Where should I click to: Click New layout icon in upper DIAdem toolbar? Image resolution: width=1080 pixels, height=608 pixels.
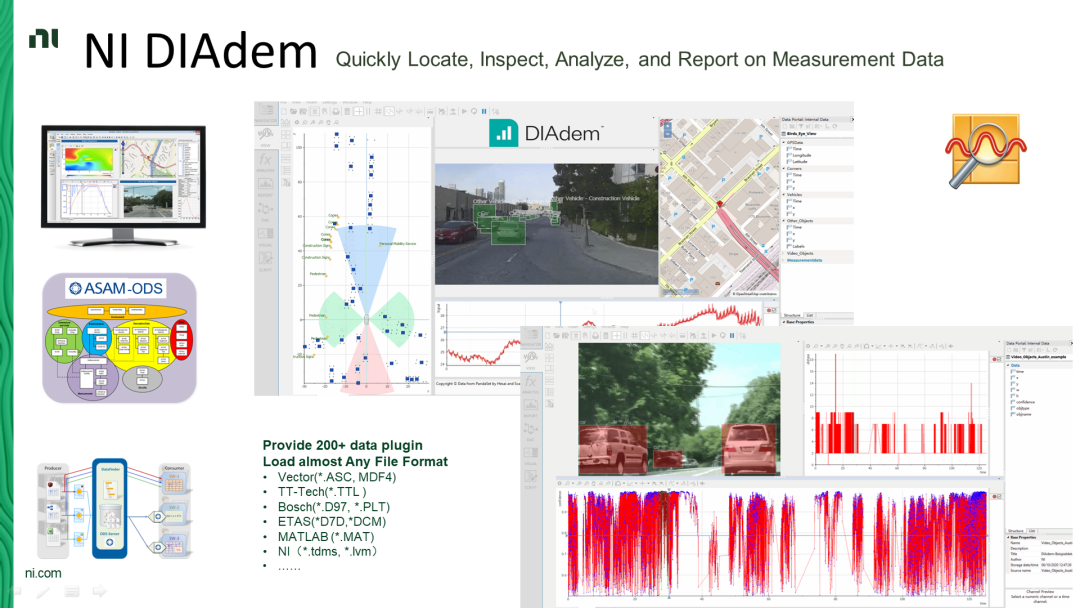[284, 112]
